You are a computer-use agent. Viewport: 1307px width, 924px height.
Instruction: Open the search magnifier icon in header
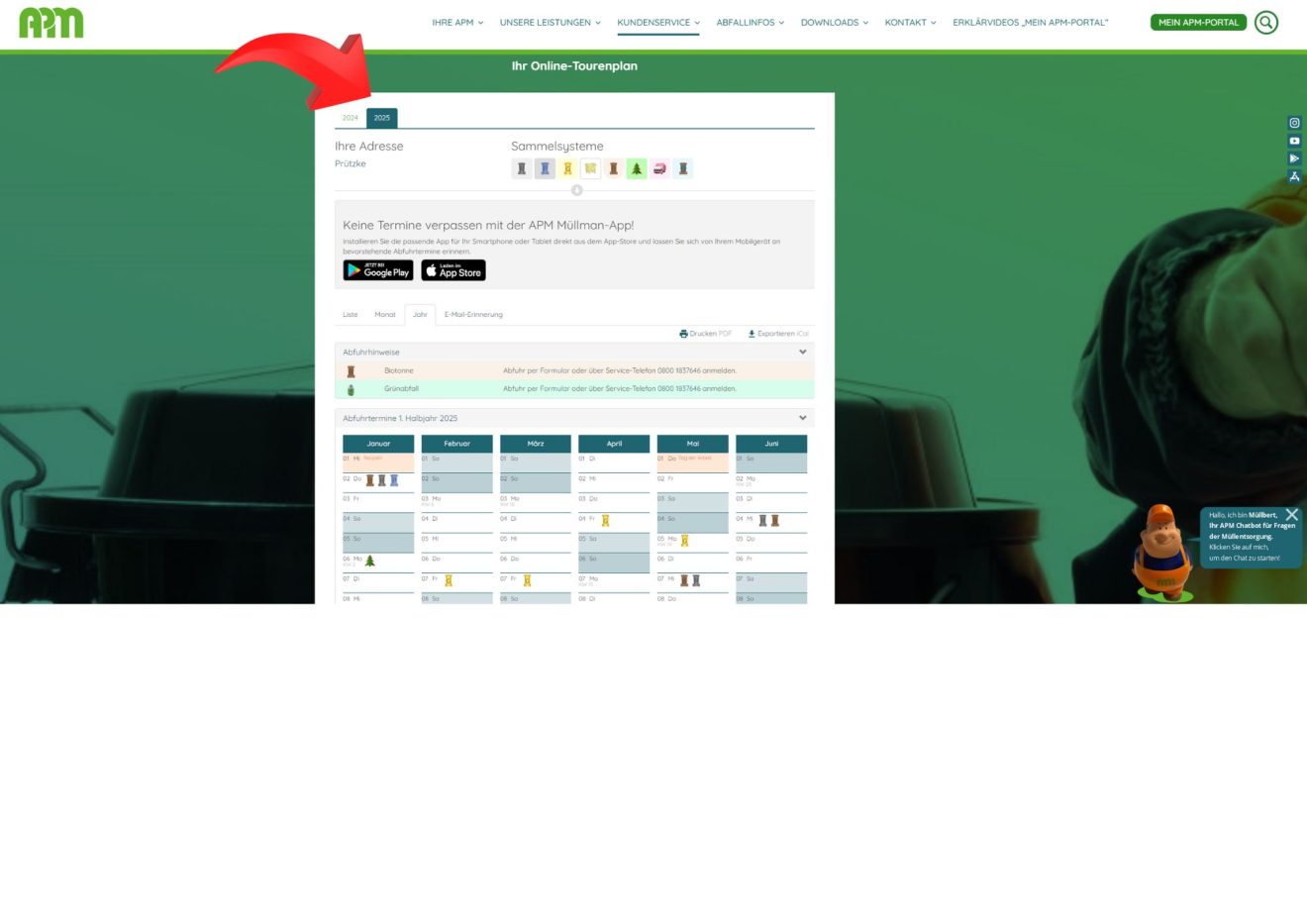(x=1265, y=22)
